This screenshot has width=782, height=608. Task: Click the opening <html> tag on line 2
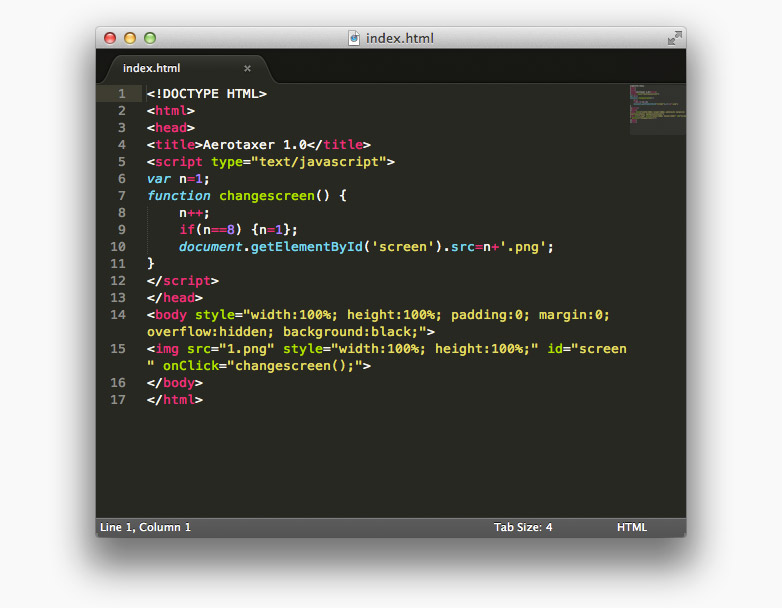pyautogui.click(x=171, y=111)
